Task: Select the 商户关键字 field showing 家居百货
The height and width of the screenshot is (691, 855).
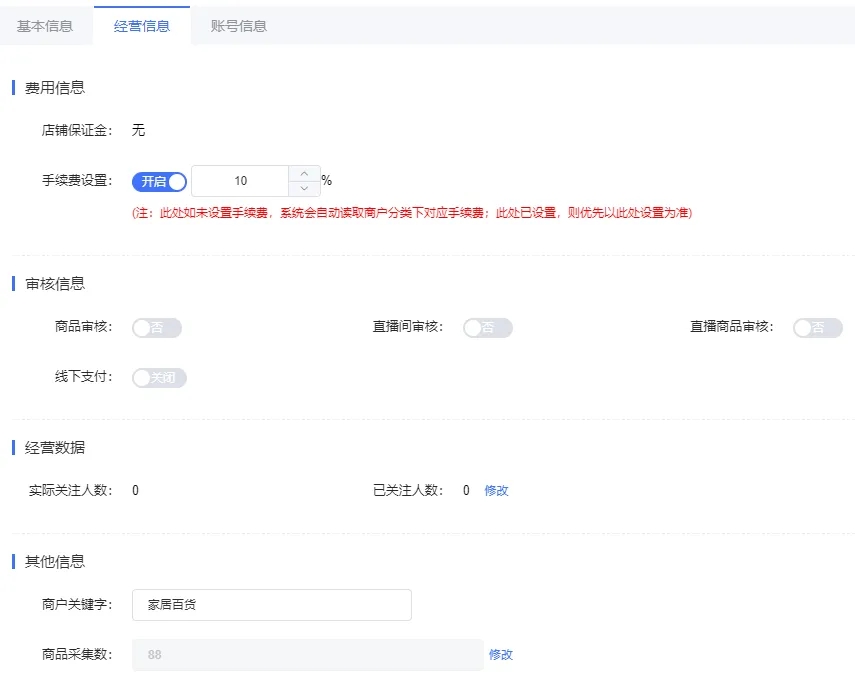Action: (270, 604)
